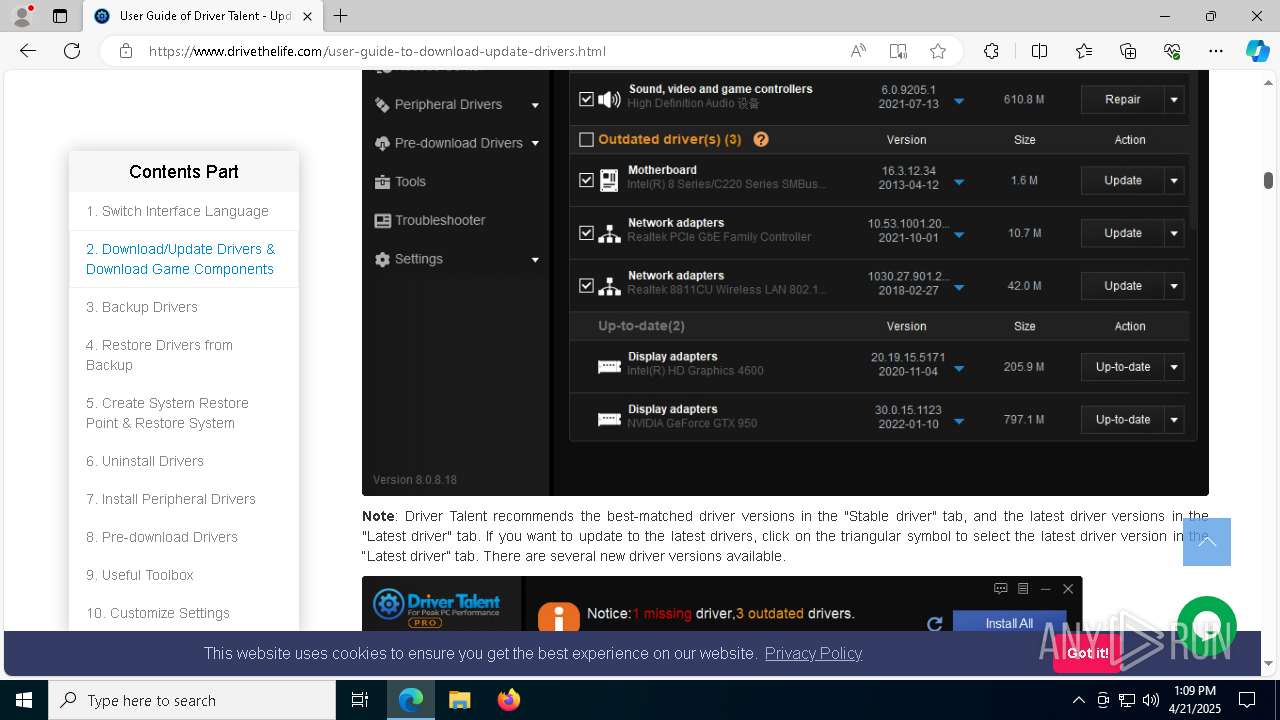The width and height of the screenshot is (1280, 720).
Task: Open the Privacy Policy link
Action: click(813, 653)
